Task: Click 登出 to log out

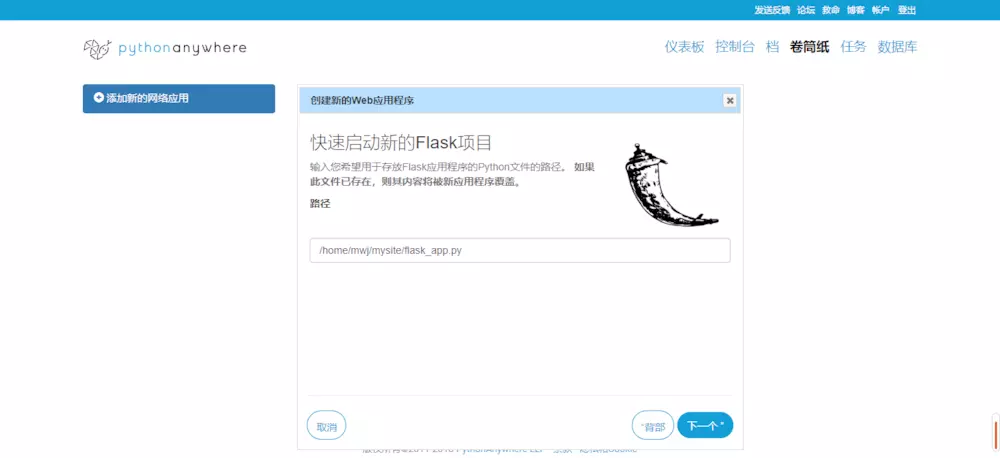Action: tap(906, 10)
